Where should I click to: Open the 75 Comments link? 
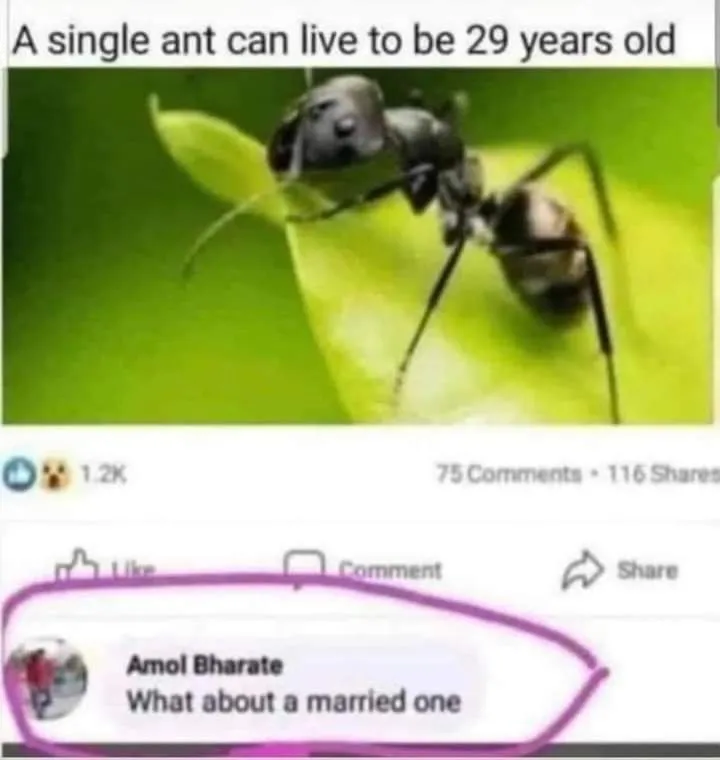[509, 473]
